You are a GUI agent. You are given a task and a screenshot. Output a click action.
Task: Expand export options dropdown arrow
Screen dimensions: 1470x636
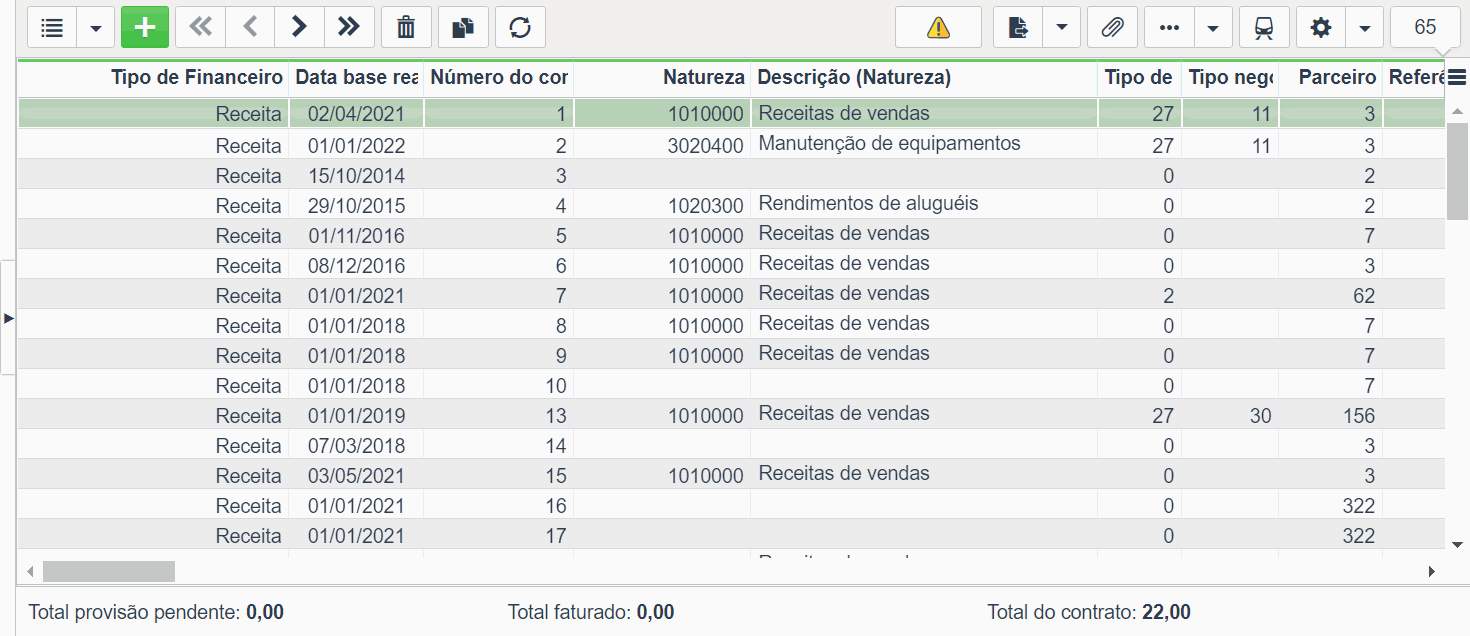(x=1062, y=27)
